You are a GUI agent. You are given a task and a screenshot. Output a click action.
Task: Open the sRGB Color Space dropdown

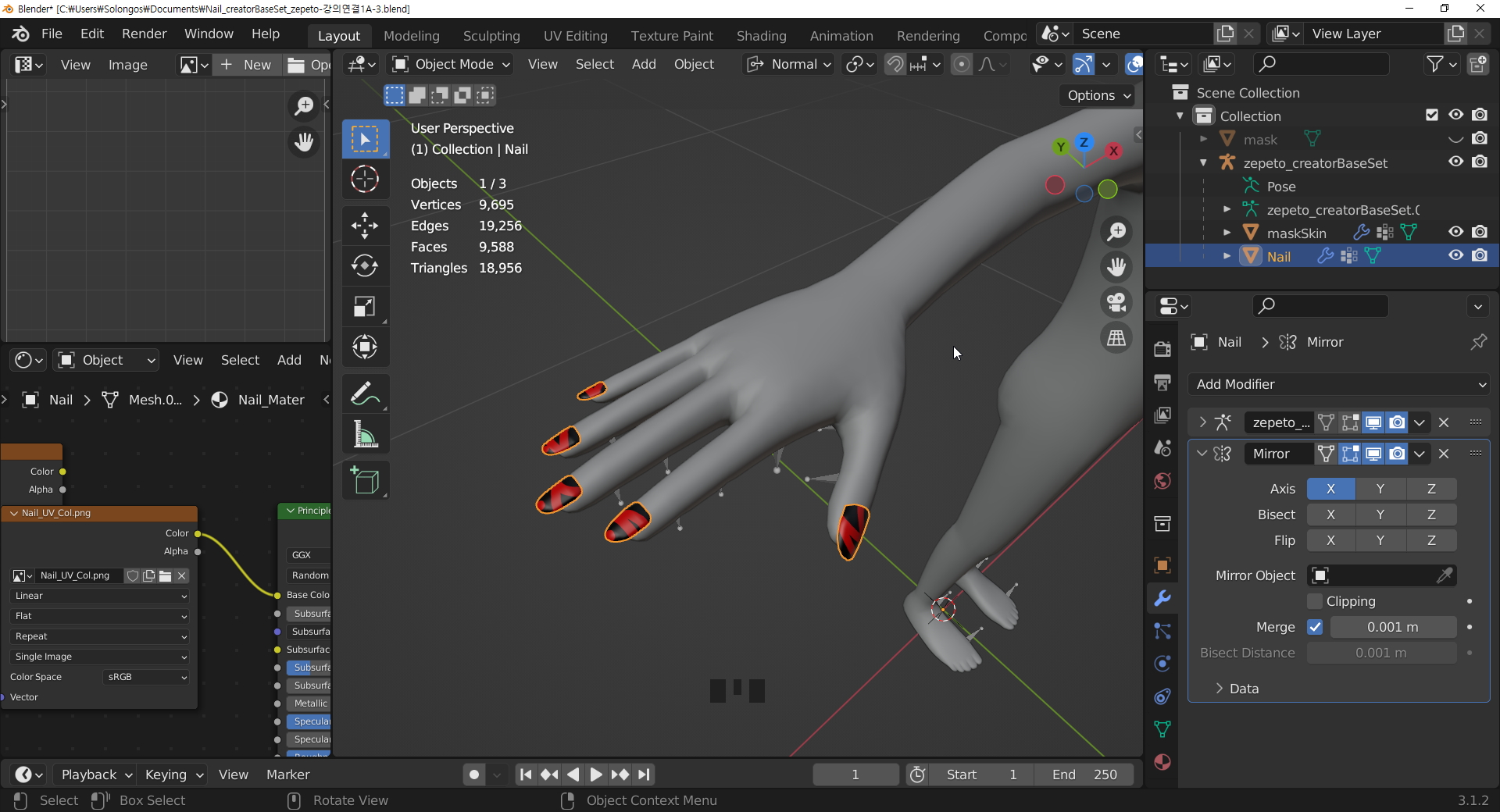[x=146, y=677]
